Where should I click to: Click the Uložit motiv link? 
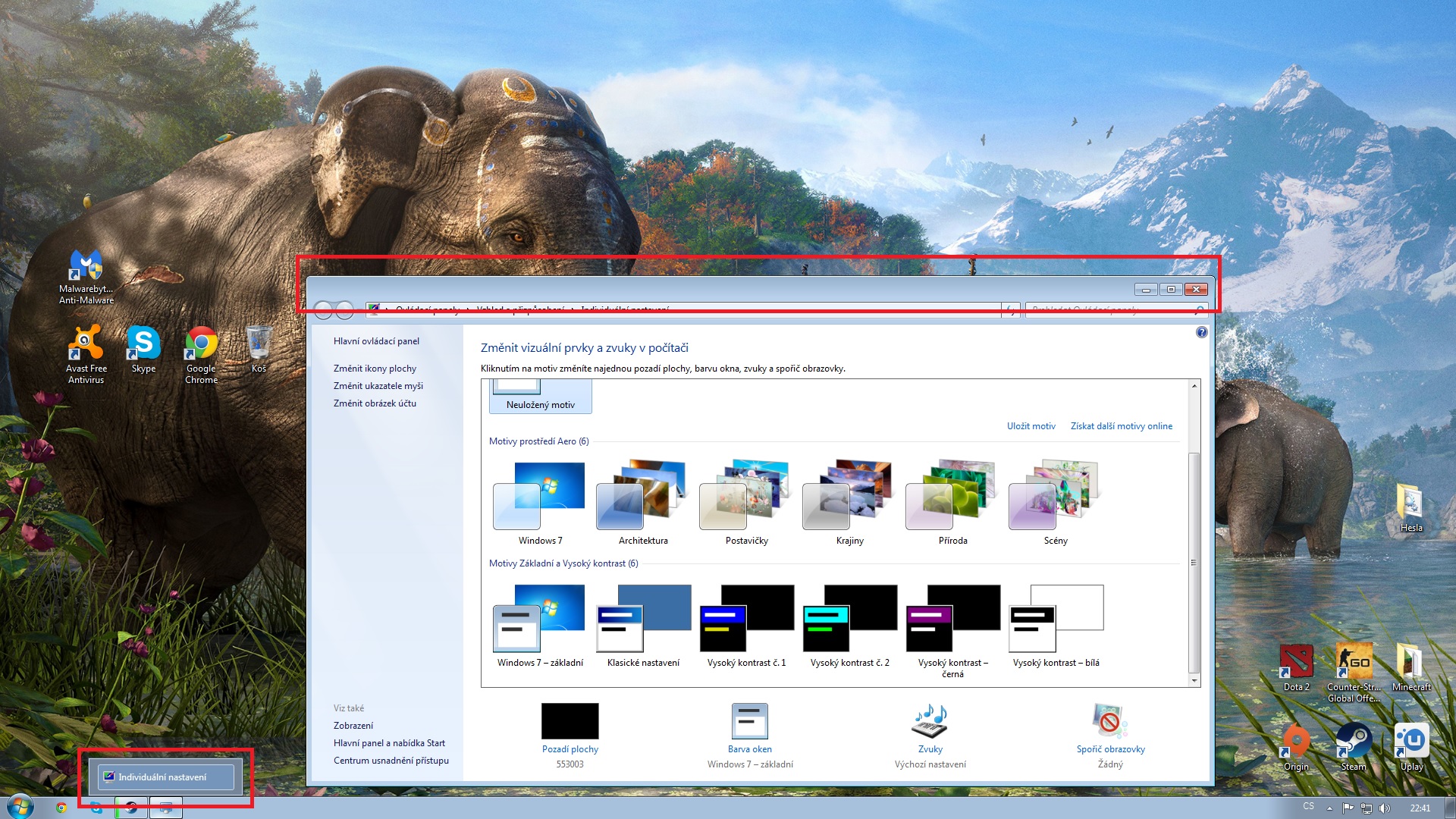click(x=1031, y=426)
